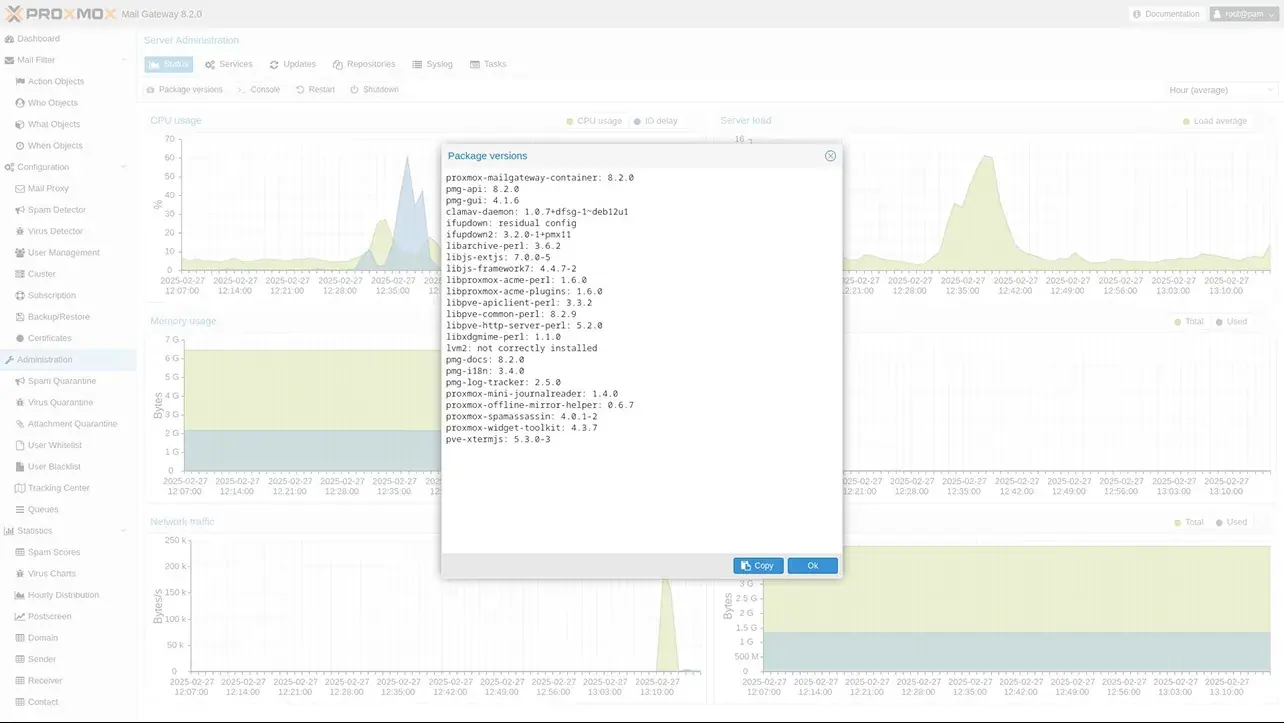Viewport: 1284px width, 723px height.
Task: Switch to the Updates tab
Action: (293, 64)
